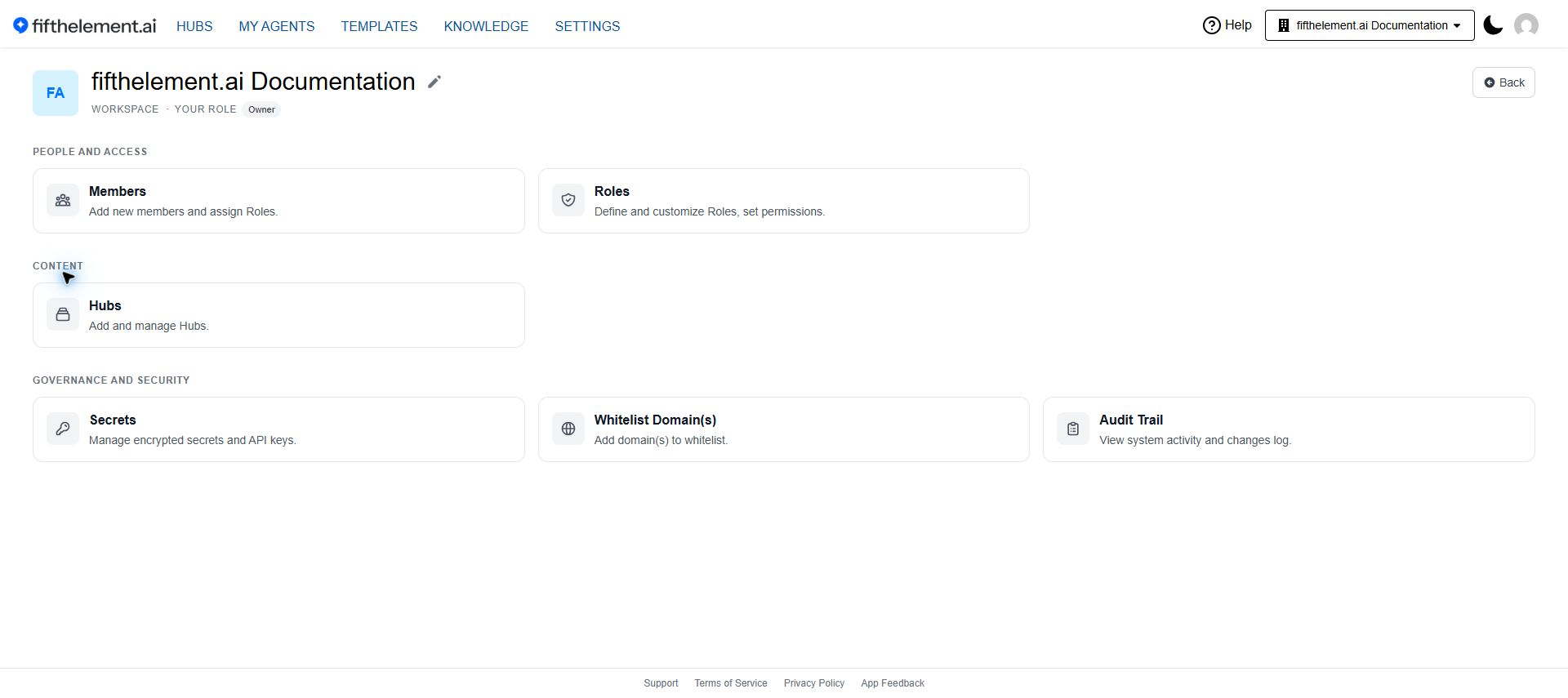Go to MY AGENTS in the navbar
Screen dimensions: 1568x698
coord(277,26)
